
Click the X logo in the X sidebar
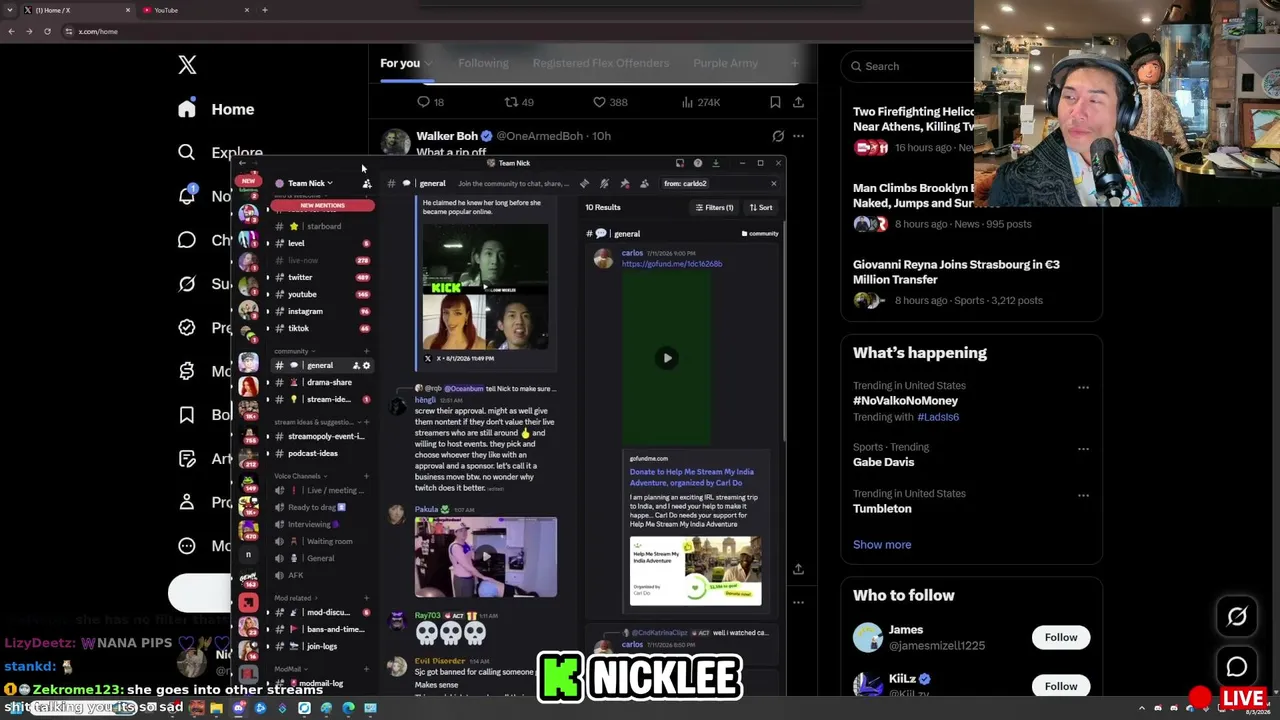187,65
